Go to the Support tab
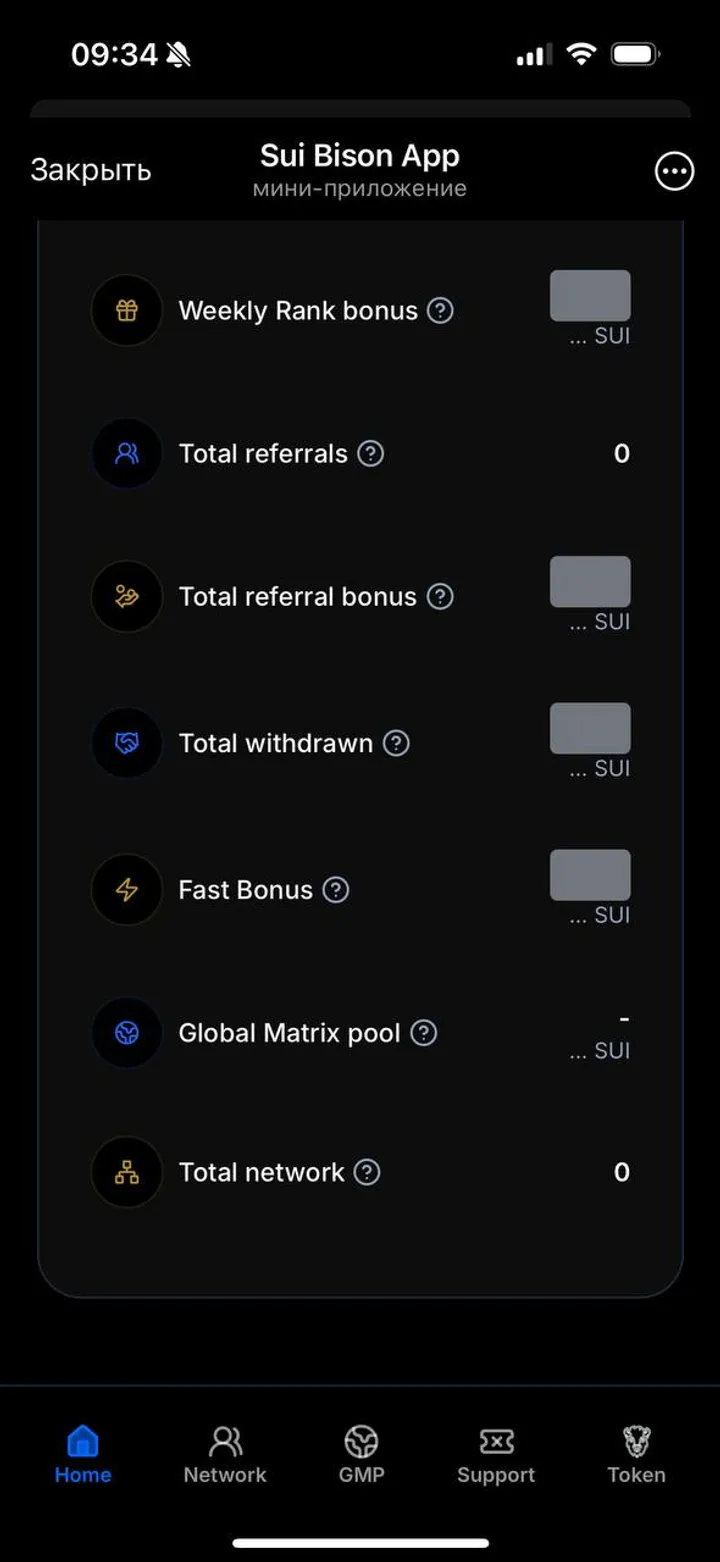 click(x=496, y=1454)
